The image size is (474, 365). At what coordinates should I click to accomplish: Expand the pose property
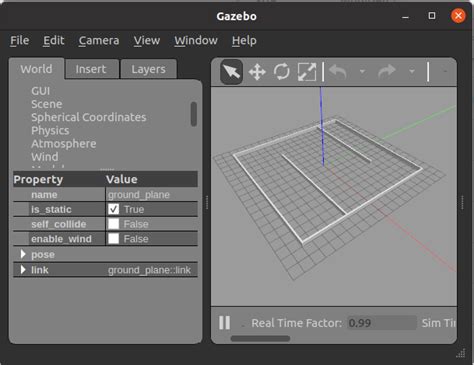click(x=23, y=254)
